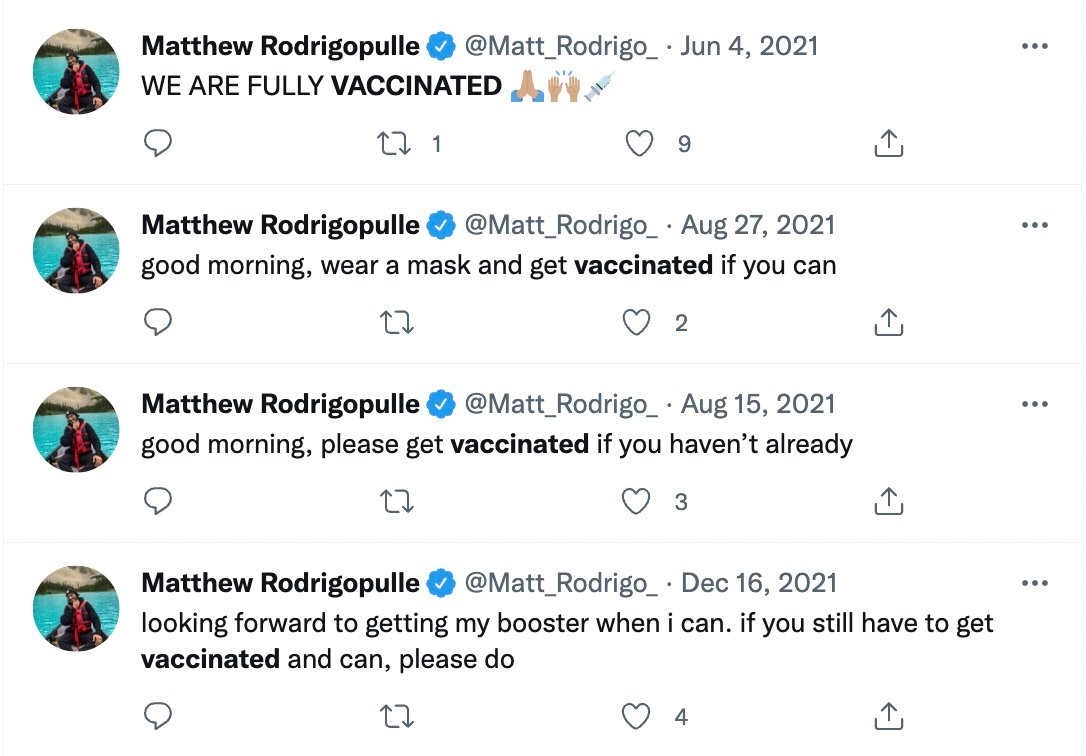Click the @Matt_Rodrigo_ handle on Jun 4 tweet
This screenshot has height=756, width=1086.
[561, 46]
